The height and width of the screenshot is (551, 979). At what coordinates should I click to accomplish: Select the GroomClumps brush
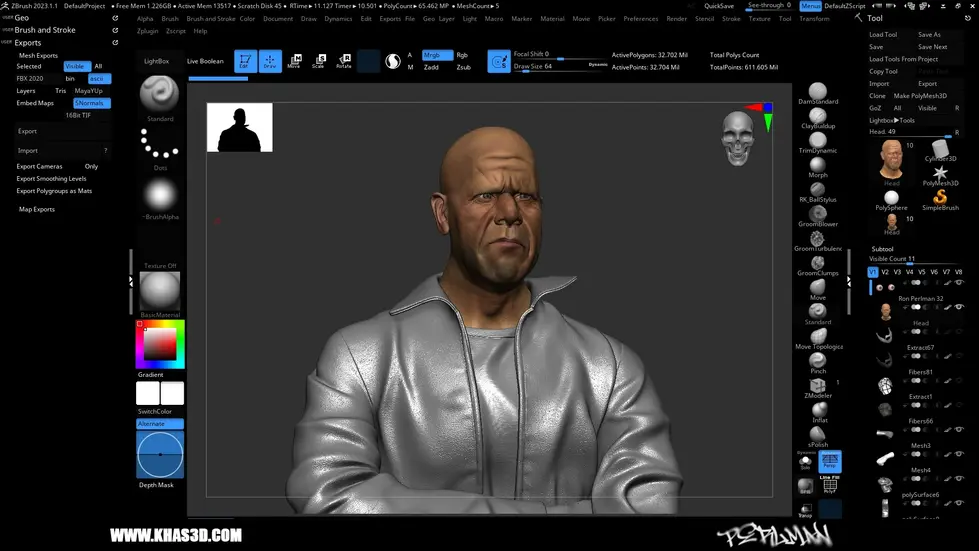pyautogui.click(x=818, y=265)
